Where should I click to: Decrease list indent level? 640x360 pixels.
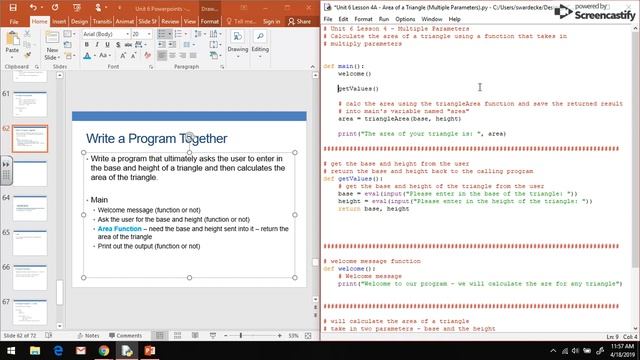click(x=162, y=44)
